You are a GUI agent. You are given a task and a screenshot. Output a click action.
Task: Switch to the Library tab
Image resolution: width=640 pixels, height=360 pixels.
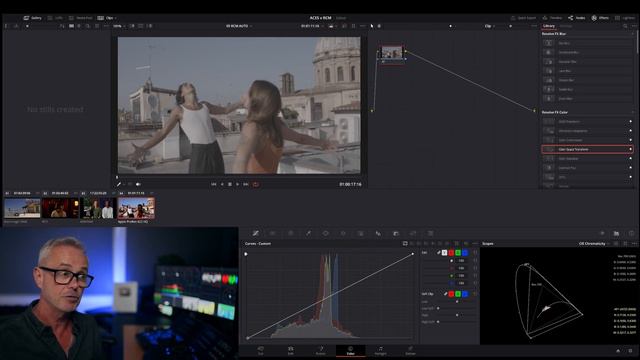[549, 26]
